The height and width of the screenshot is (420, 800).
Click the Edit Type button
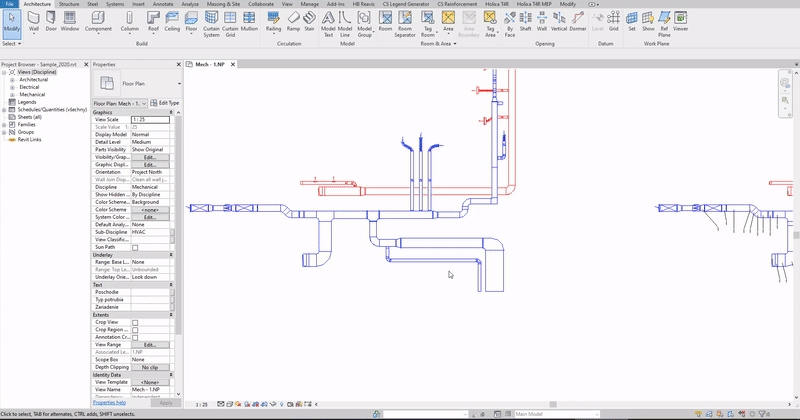pos(164,103)
